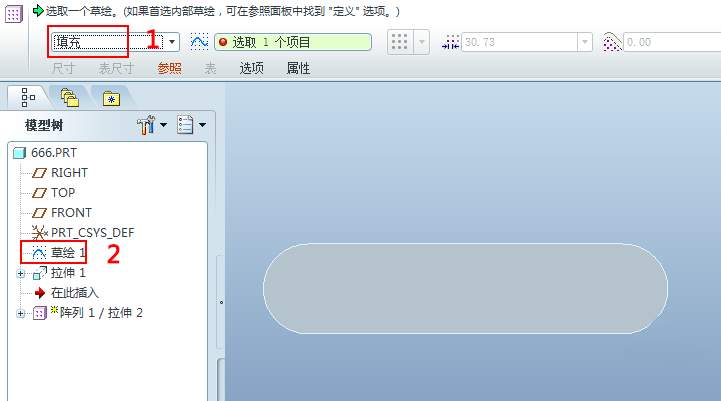The image size is (721, 401).
Task: Click the 666.PRT part icon
Action: coord(19,153)
